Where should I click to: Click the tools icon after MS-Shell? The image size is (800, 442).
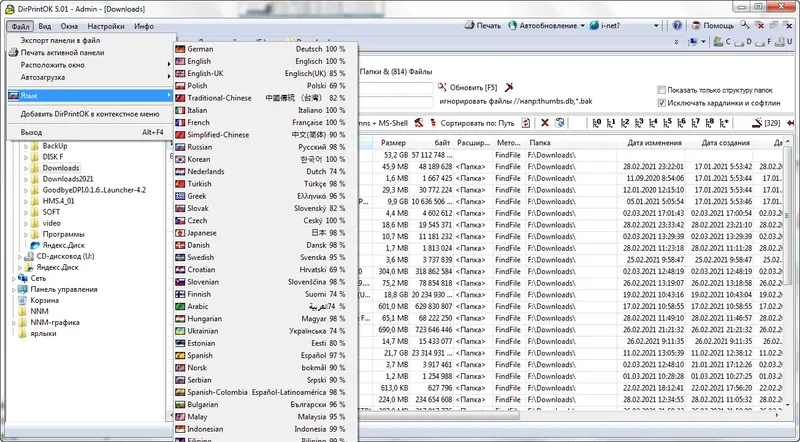[x=419, y=123]
